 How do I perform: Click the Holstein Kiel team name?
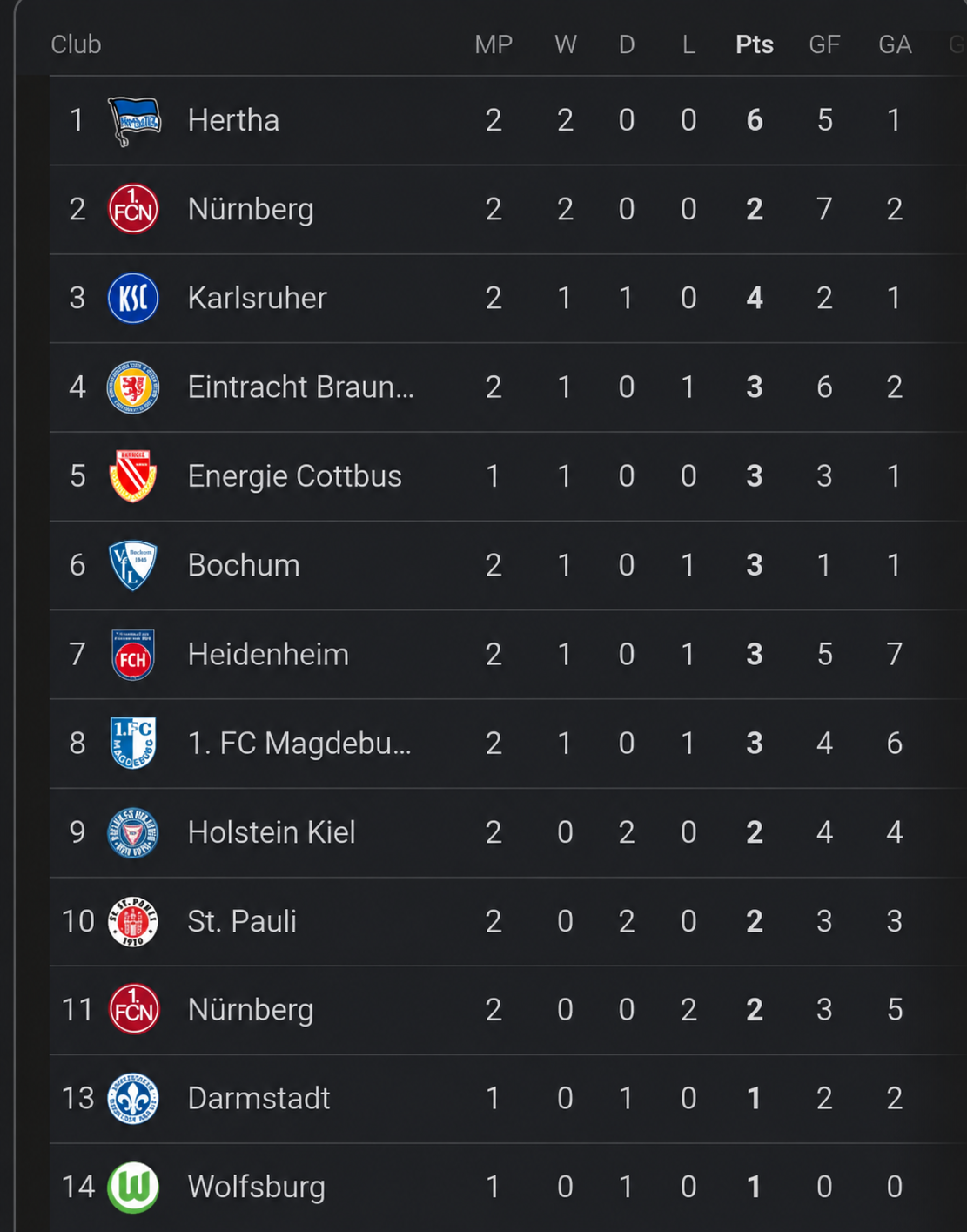(272, 832)
